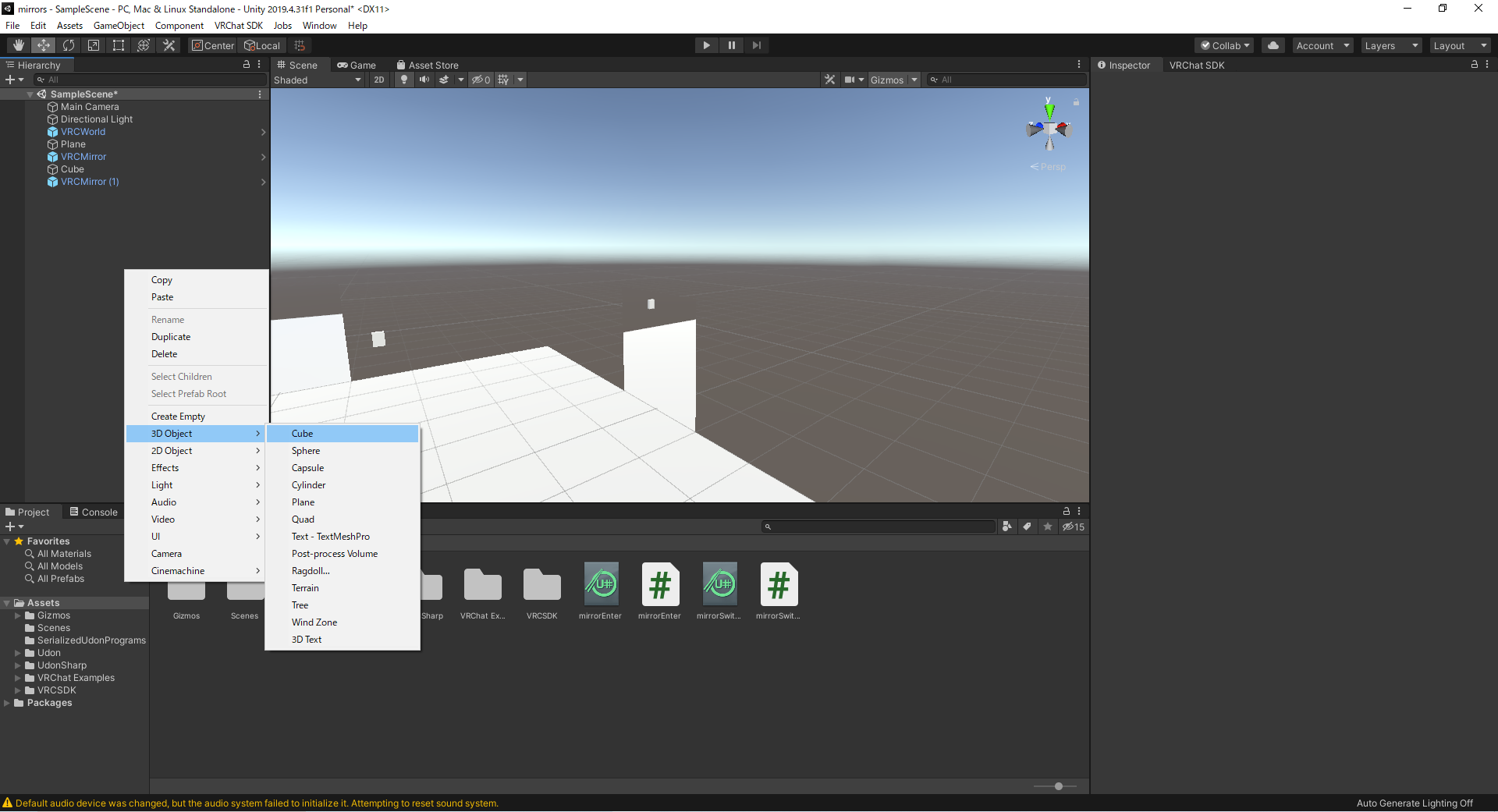The image size is (1498, 812).
Task: Open the Asset Store tab
Action: point(428,65)
